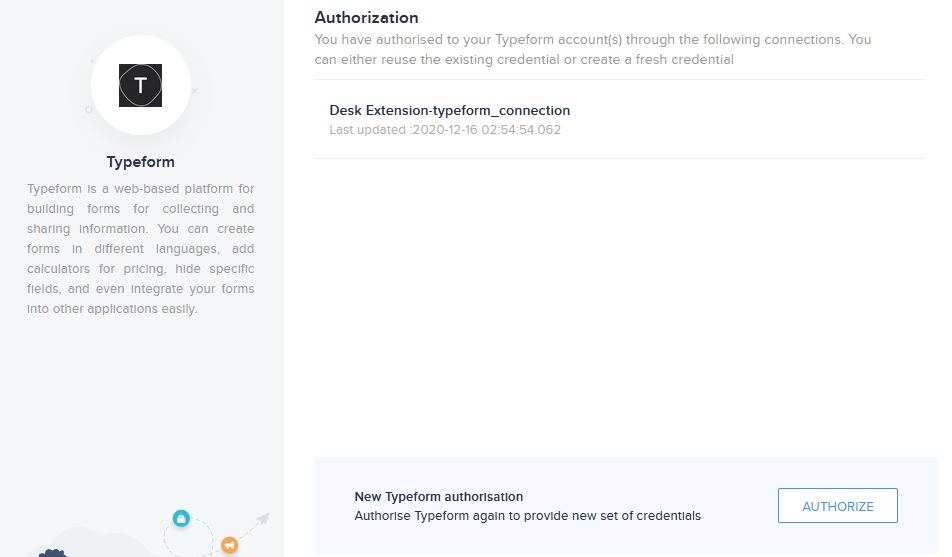This screenshot has height=557, width=952.
Task: Click the Typeform logo icon
Action: coord(140,86)
